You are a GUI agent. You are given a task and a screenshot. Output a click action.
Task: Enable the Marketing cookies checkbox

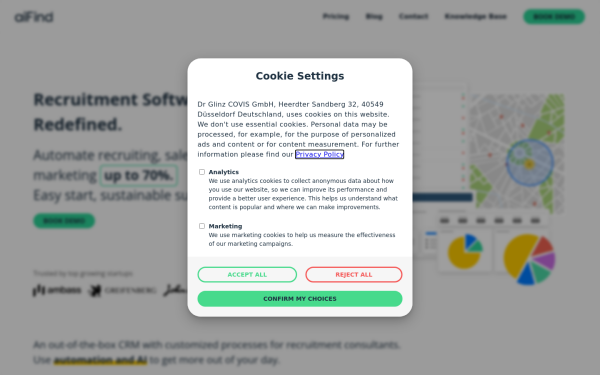(202, 226)
